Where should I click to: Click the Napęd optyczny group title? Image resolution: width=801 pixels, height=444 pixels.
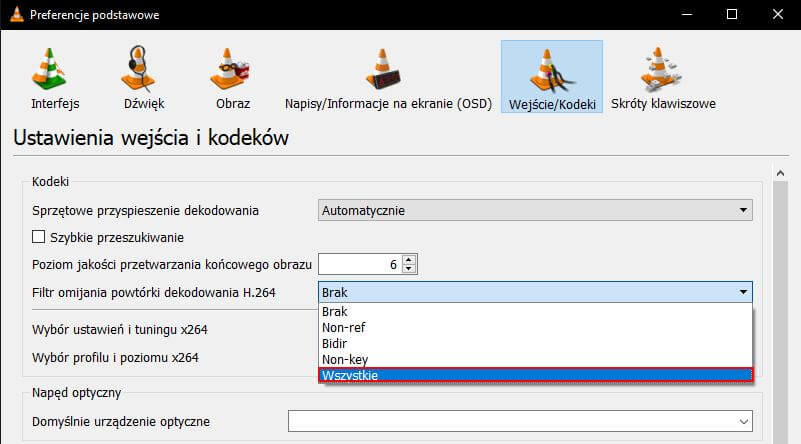[x=77, y=392]
